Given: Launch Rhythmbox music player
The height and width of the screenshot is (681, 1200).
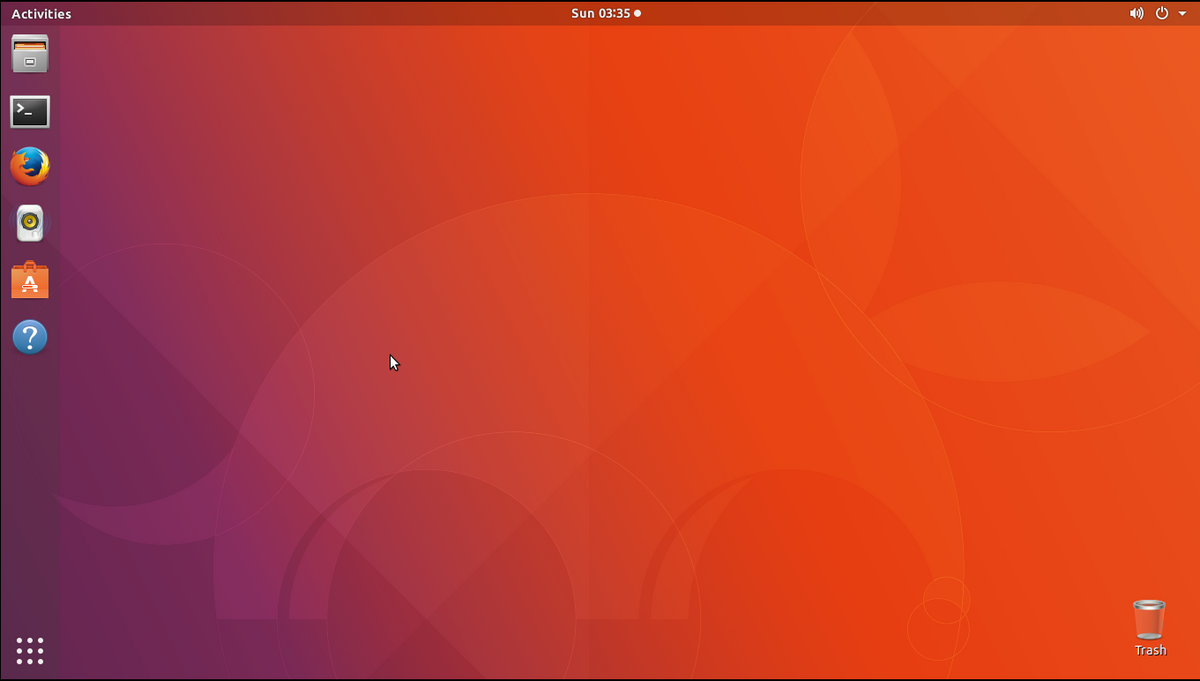Looking at the screenshot, I should click(x=30, y=223).
